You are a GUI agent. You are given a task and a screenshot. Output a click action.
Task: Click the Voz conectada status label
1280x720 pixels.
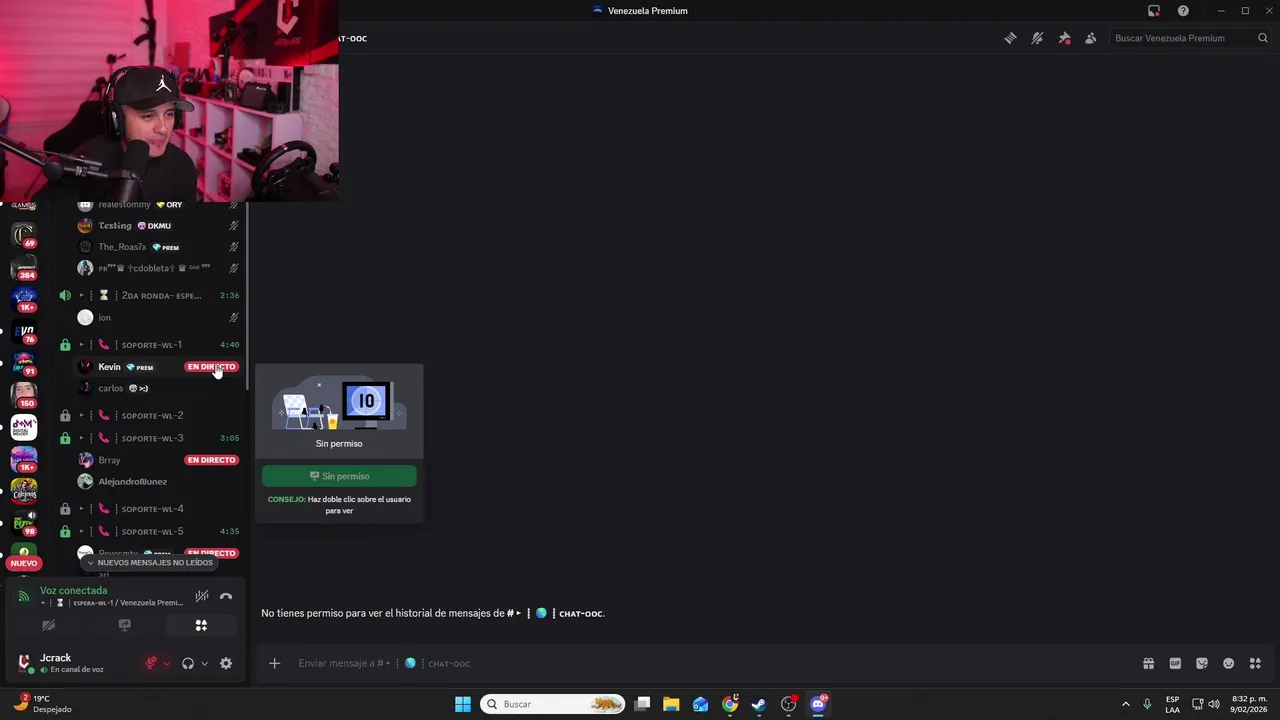pos(73,591)
